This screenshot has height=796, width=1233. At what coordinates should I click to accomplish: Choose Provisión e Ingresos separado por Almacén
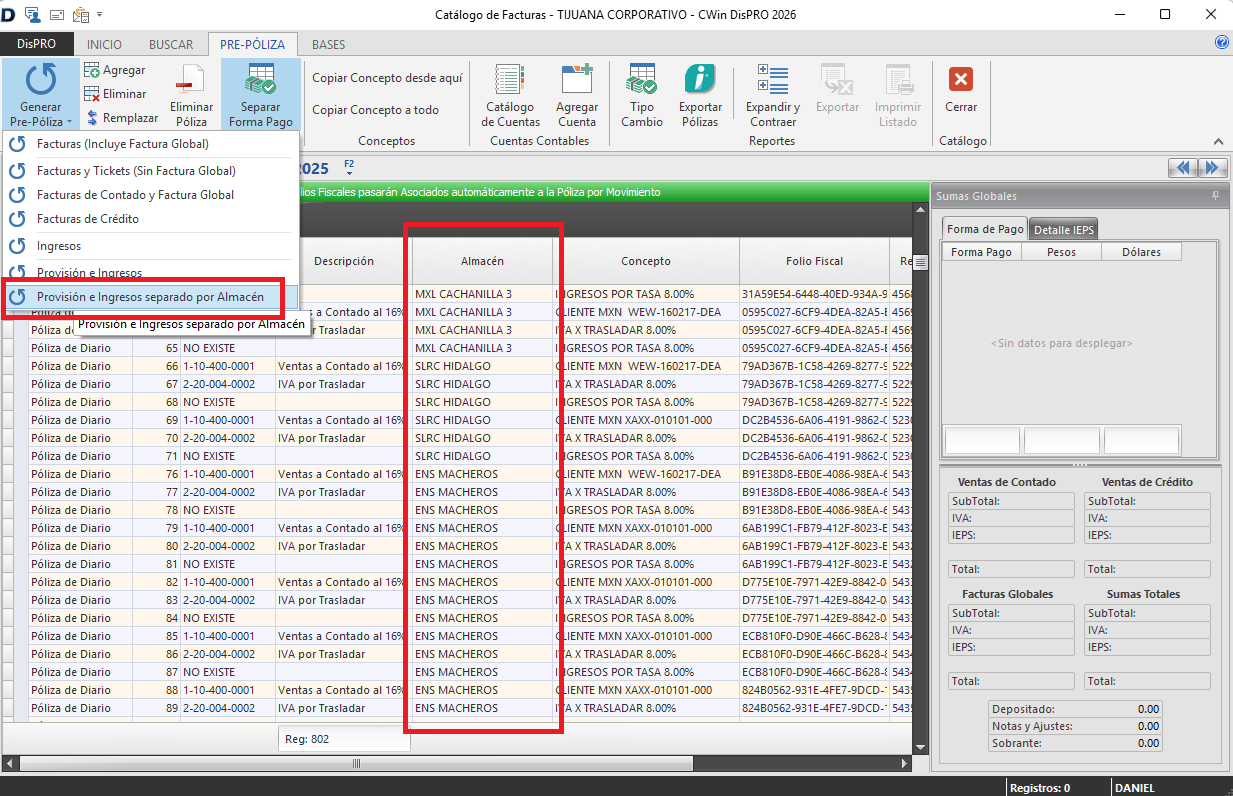point(150,297)
